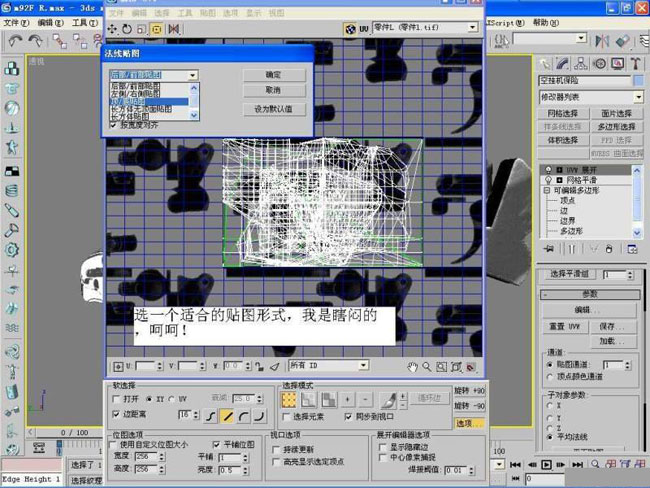This screenshot has height=488, width=650.
Task: Open the 所有 ID material dropdown
Action: (363, 365)
